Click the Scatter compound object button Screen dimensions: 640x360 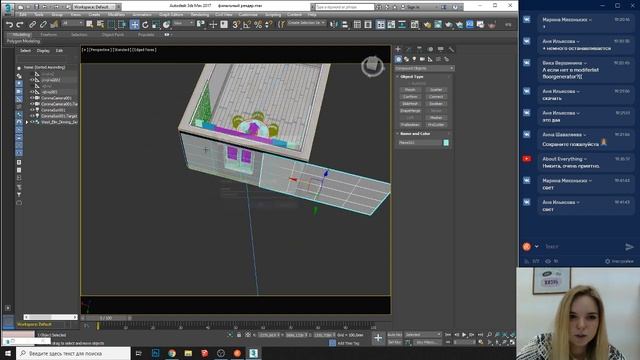pyautogui.click(x=436, y=89)
